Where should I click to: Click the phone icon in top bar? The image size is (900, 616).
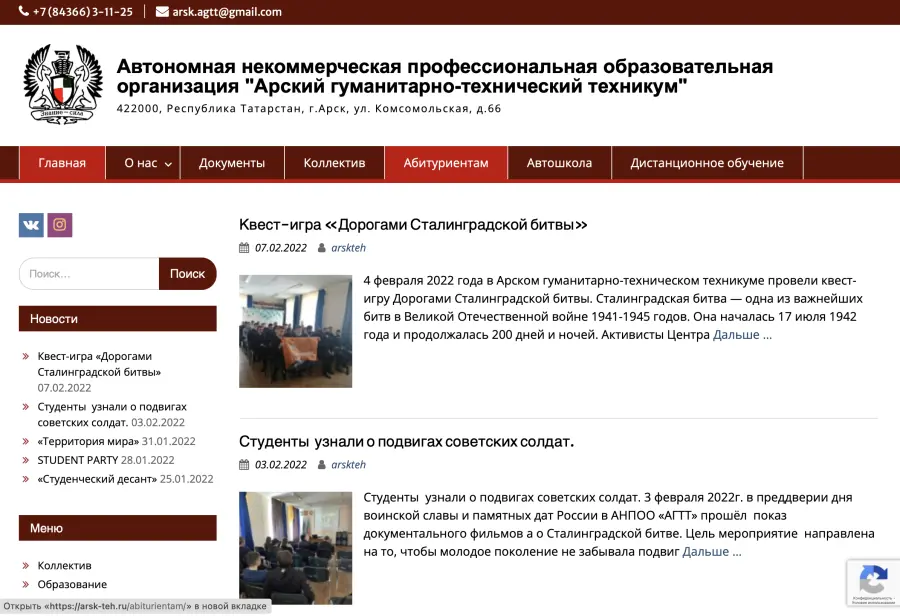24,11
